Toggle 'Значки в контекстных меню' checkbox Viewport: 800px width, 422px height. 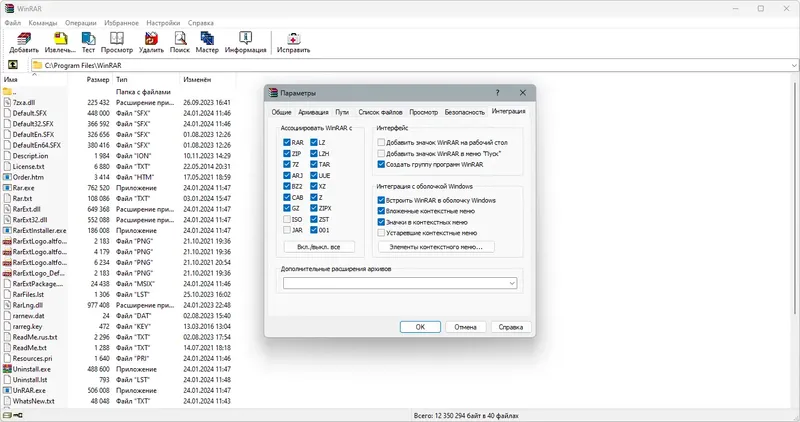click(x=381, y=222)
